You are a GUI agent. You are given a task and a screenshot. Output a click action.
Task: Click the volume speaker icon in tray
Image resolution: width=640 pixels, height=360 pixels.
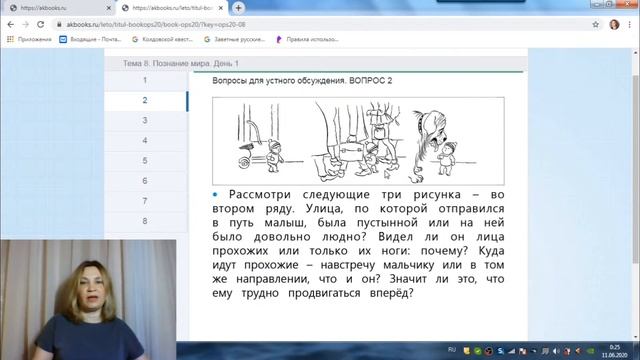tap(556, 351)
